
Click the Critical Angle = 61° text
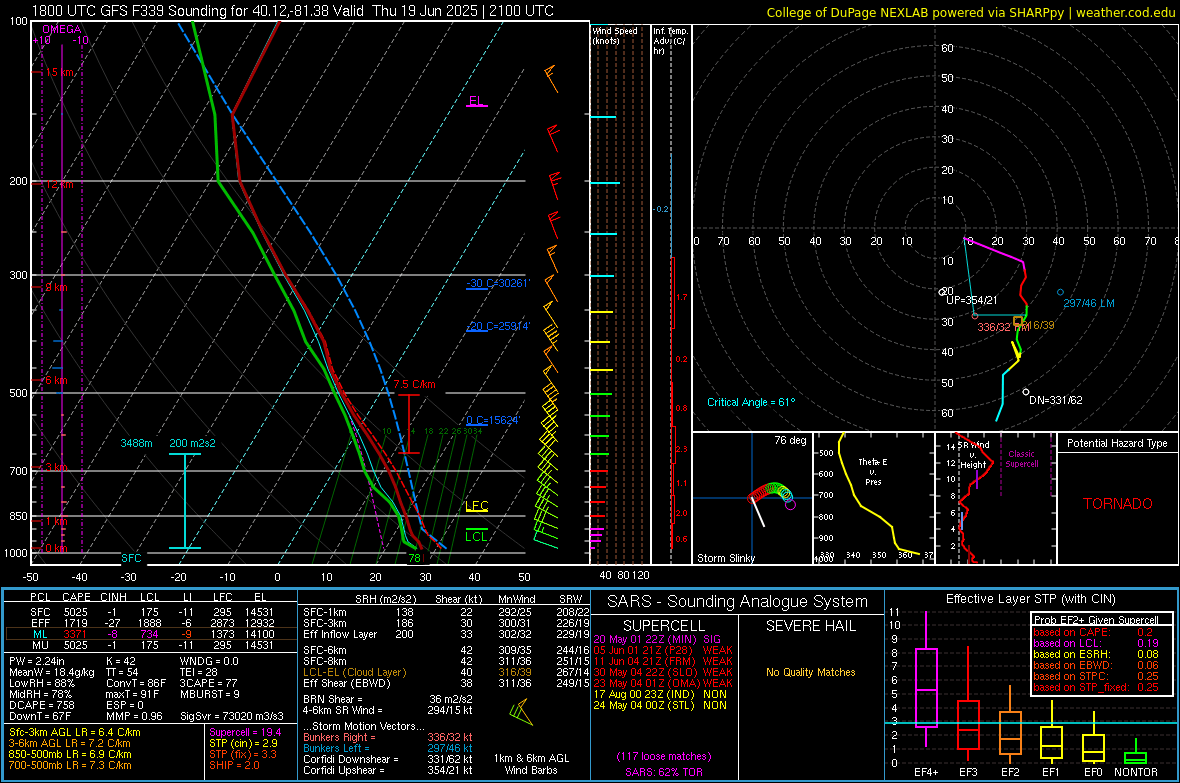(x=751, y=402)
